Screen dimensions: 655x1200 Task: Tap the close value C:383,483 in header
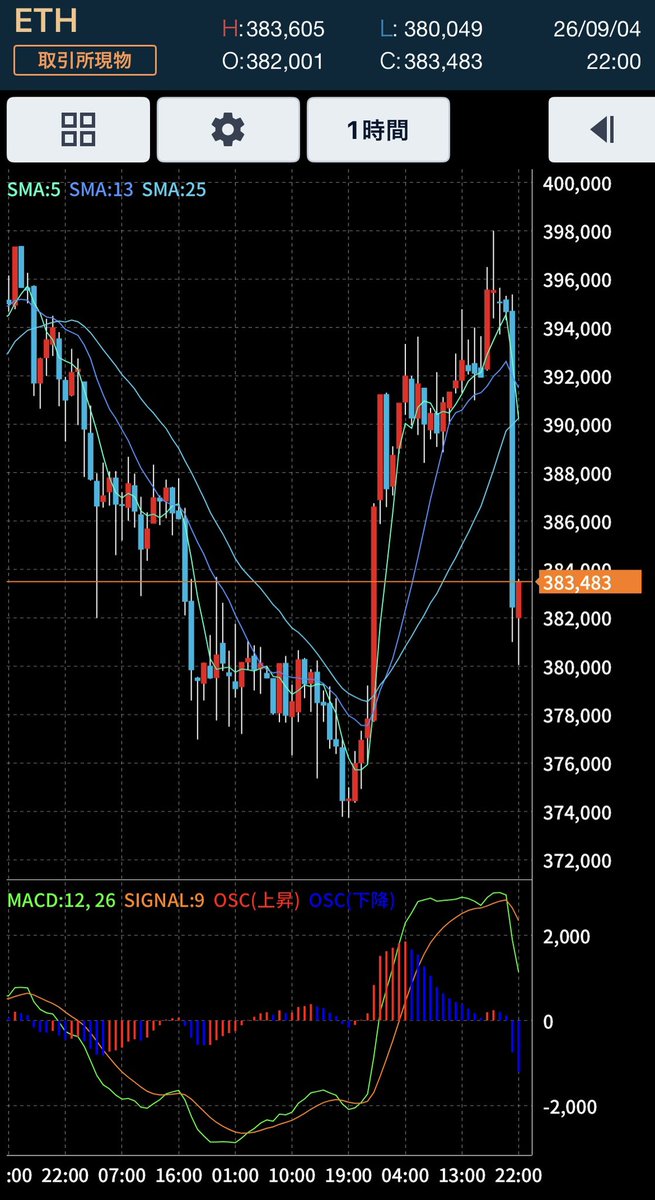tap(432, 62)
